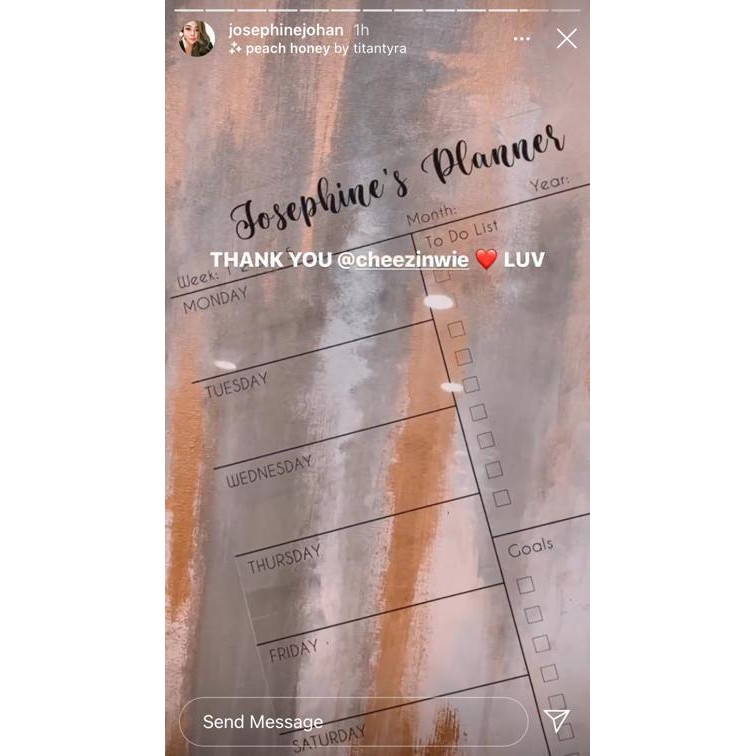
Task: Tap the Goals heading
Action: click(530, 547)
